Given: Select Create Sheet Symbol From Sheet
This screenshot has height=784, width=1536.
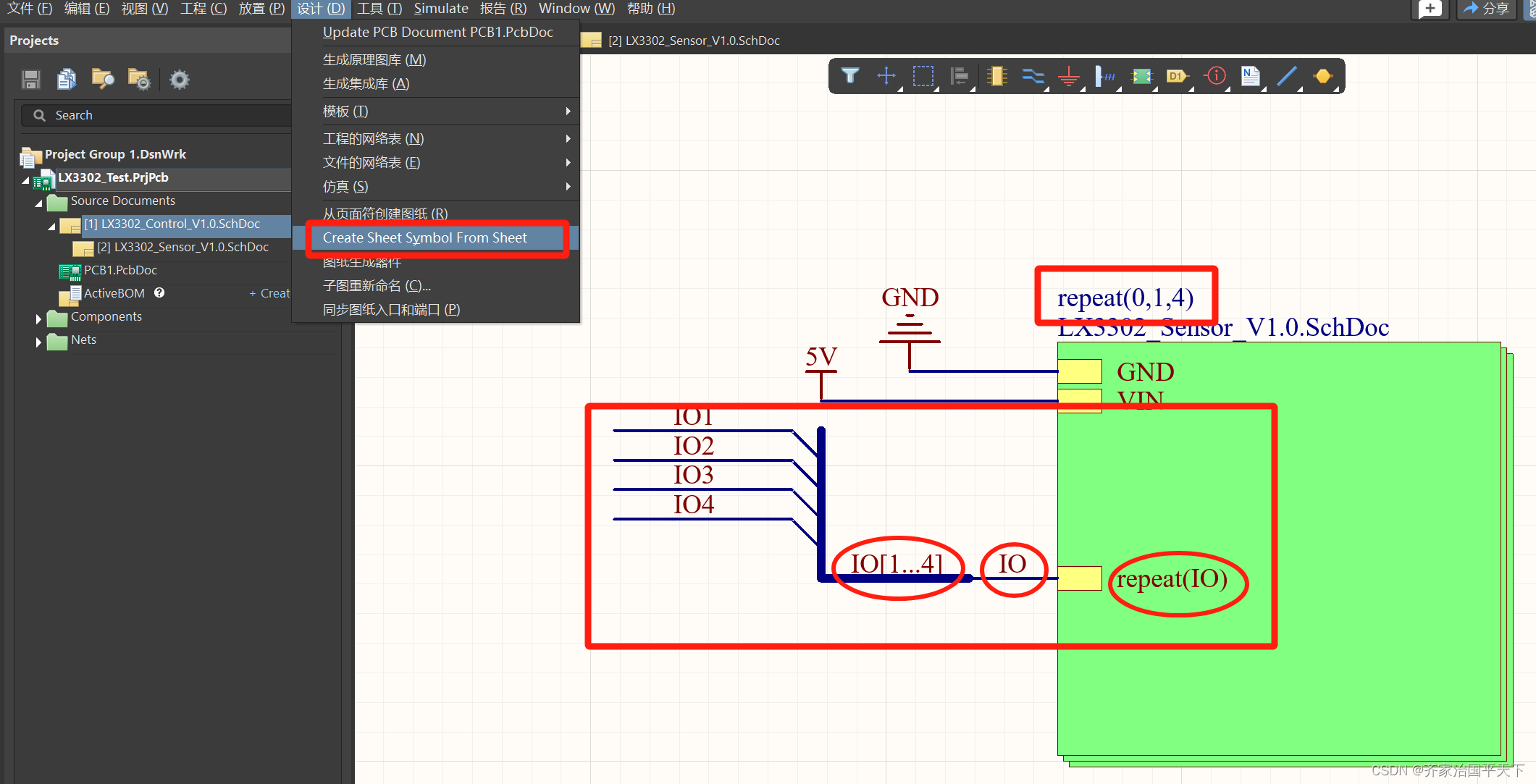Looking at the screenshot, I should [x=424, y=237].
